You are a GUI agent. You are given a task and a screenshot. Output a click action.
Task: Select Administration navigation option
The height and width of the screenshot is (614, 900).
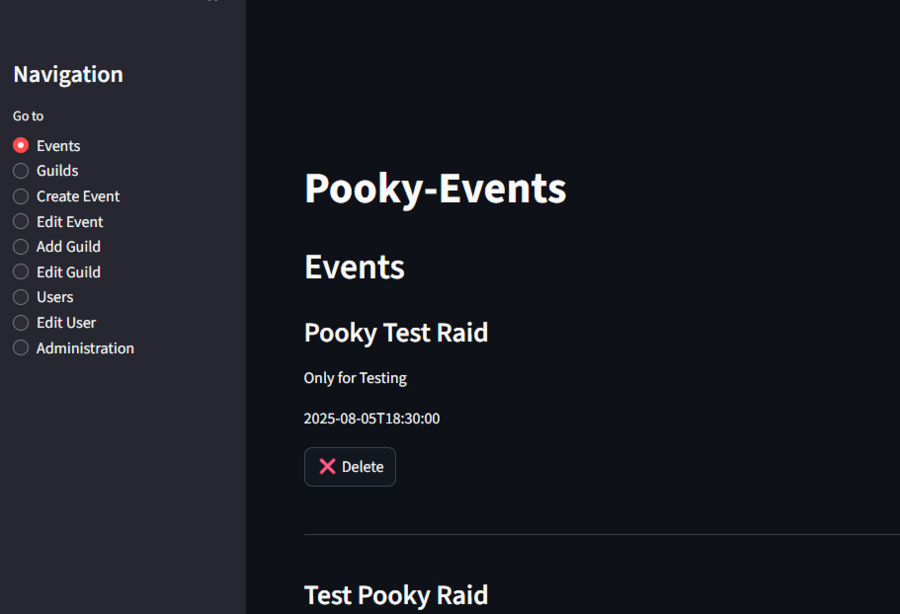pos(20,347)
